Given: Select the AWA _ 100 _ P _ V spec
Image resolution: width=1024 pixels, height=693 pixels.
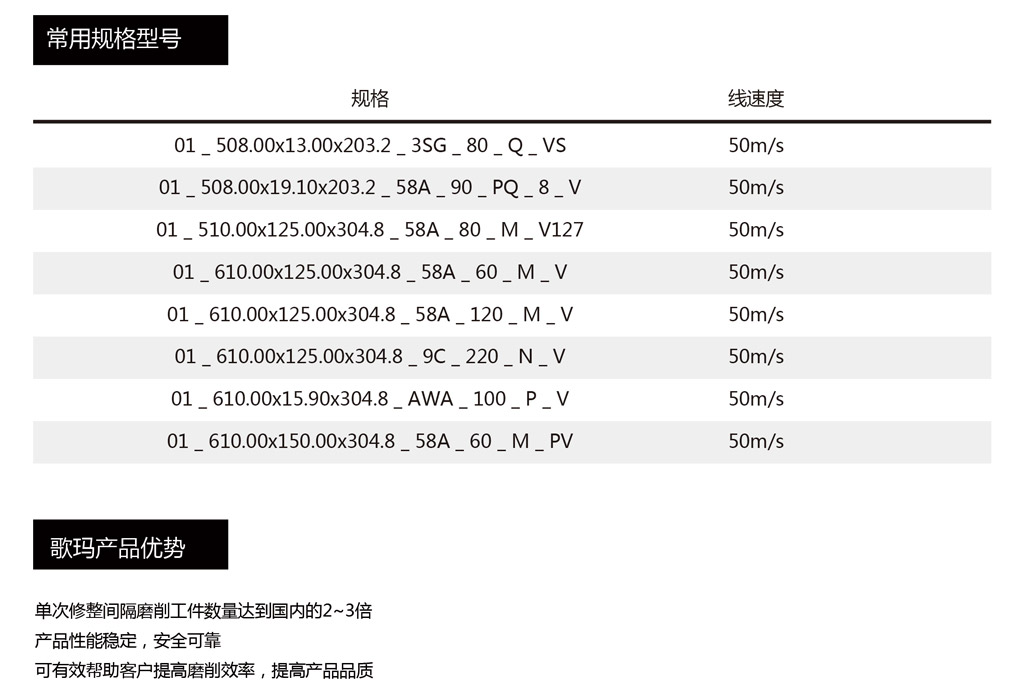Looking at the screenshot, I should click(370, 399).
